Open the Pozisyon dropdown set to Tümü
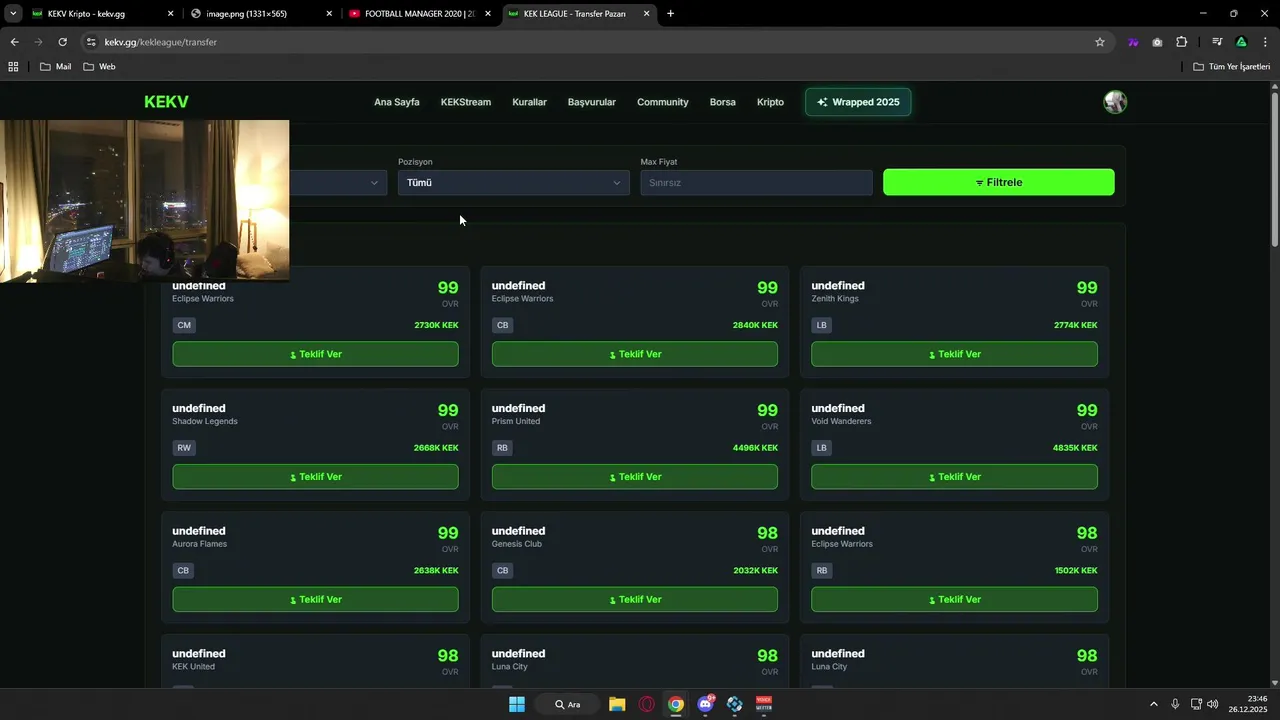 (x=514, y=183)
